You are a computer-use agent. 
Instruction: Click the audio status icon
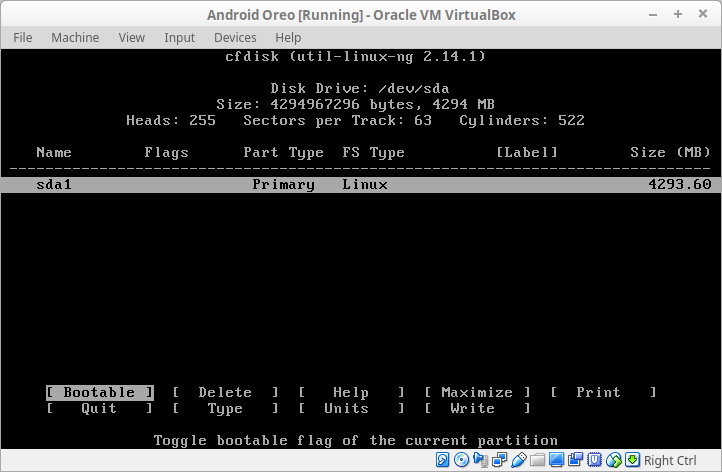click(480, 460)
